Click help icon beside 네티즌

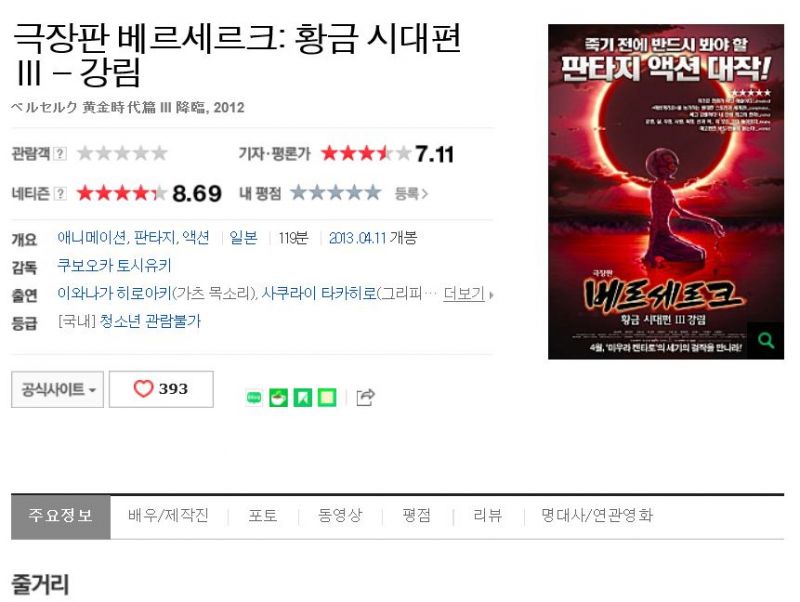pos(60,193)
